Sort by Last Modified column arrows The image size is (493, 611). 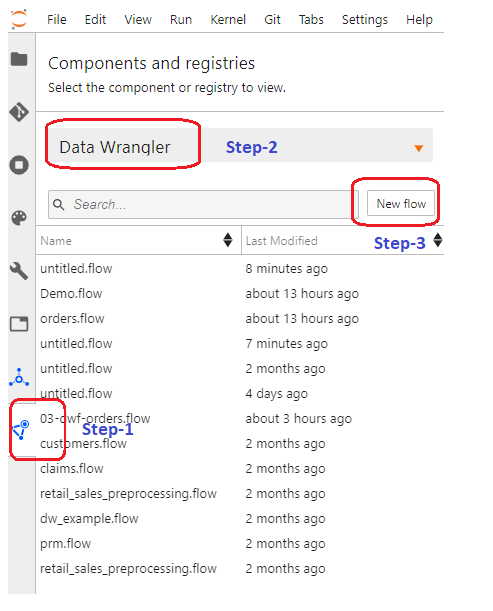pyautogui.click(x=438, y=240)
